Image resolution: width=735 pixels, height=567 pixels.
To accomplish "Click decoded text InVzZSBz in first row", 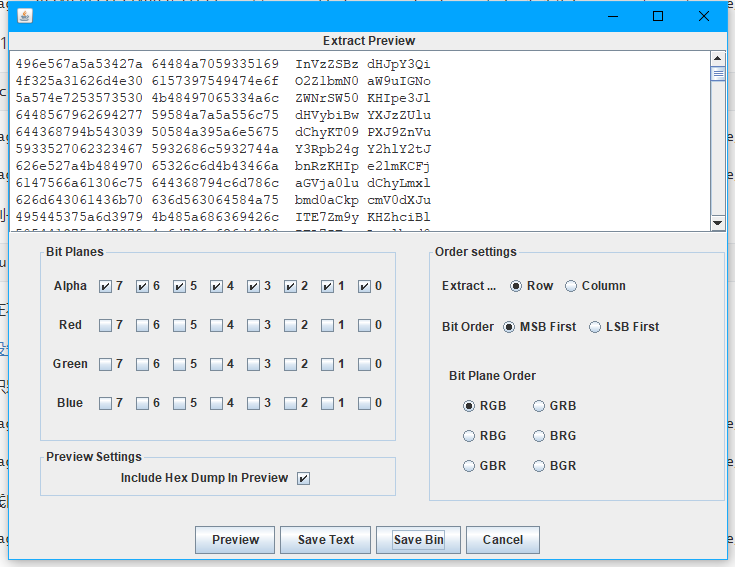I will pos(326,64).
